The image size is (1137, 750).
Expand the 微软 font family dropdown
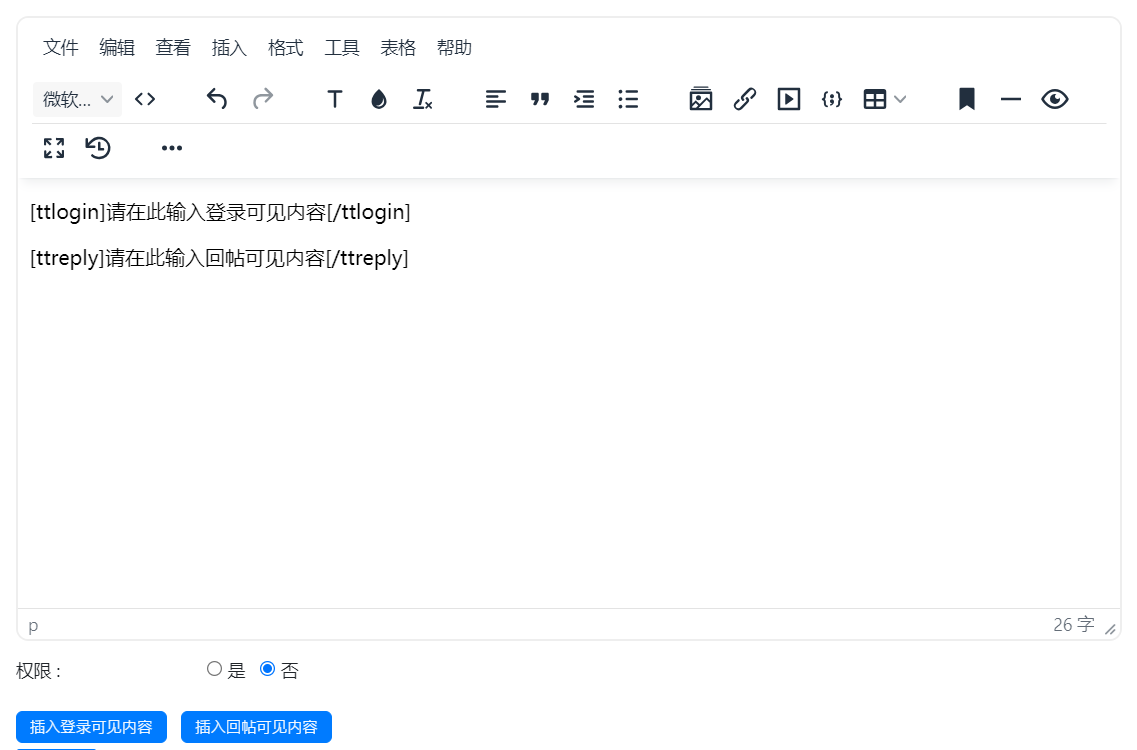(x=78, y=99)
